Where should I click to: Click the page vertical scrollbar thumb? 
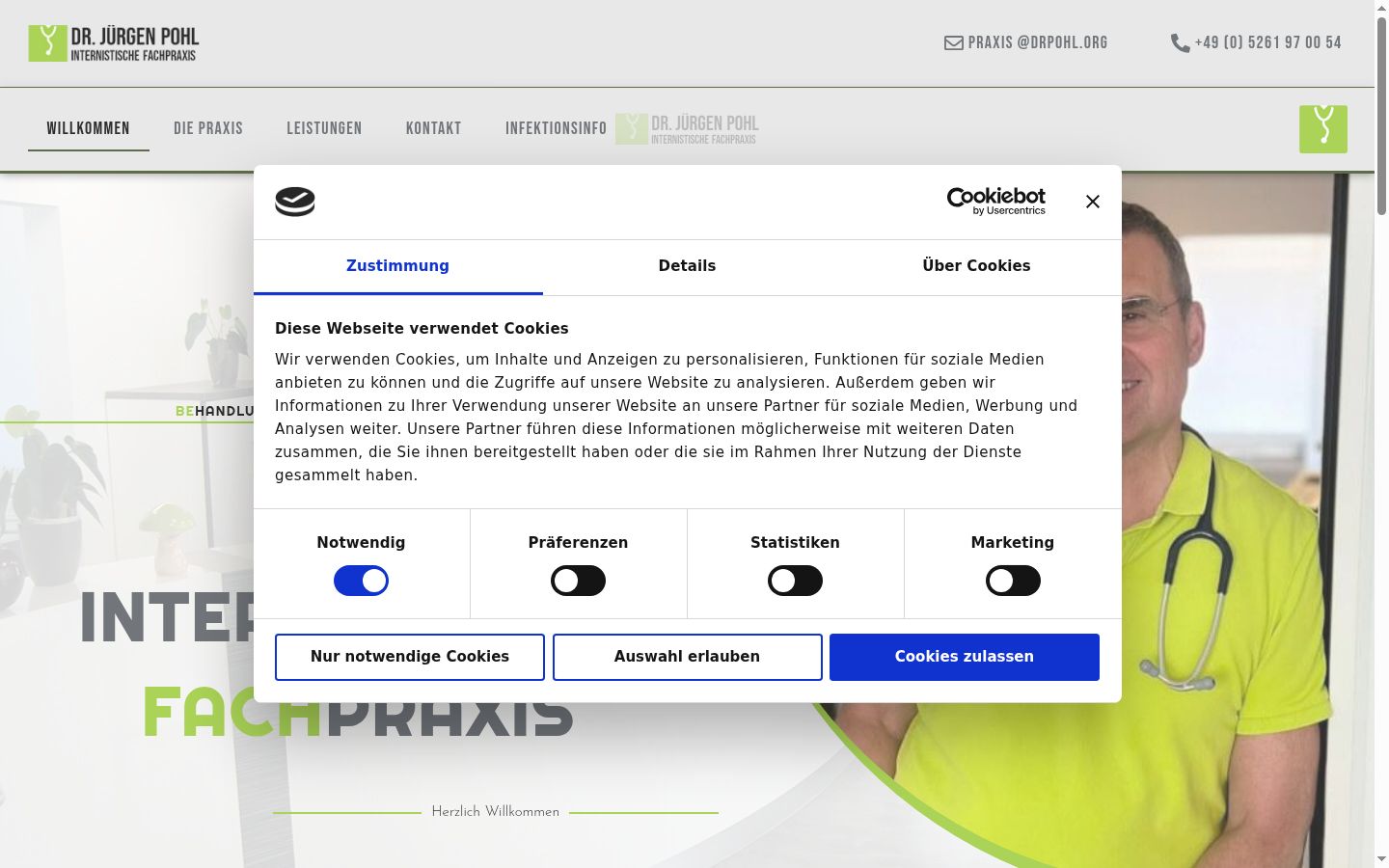click(1381, 116)
